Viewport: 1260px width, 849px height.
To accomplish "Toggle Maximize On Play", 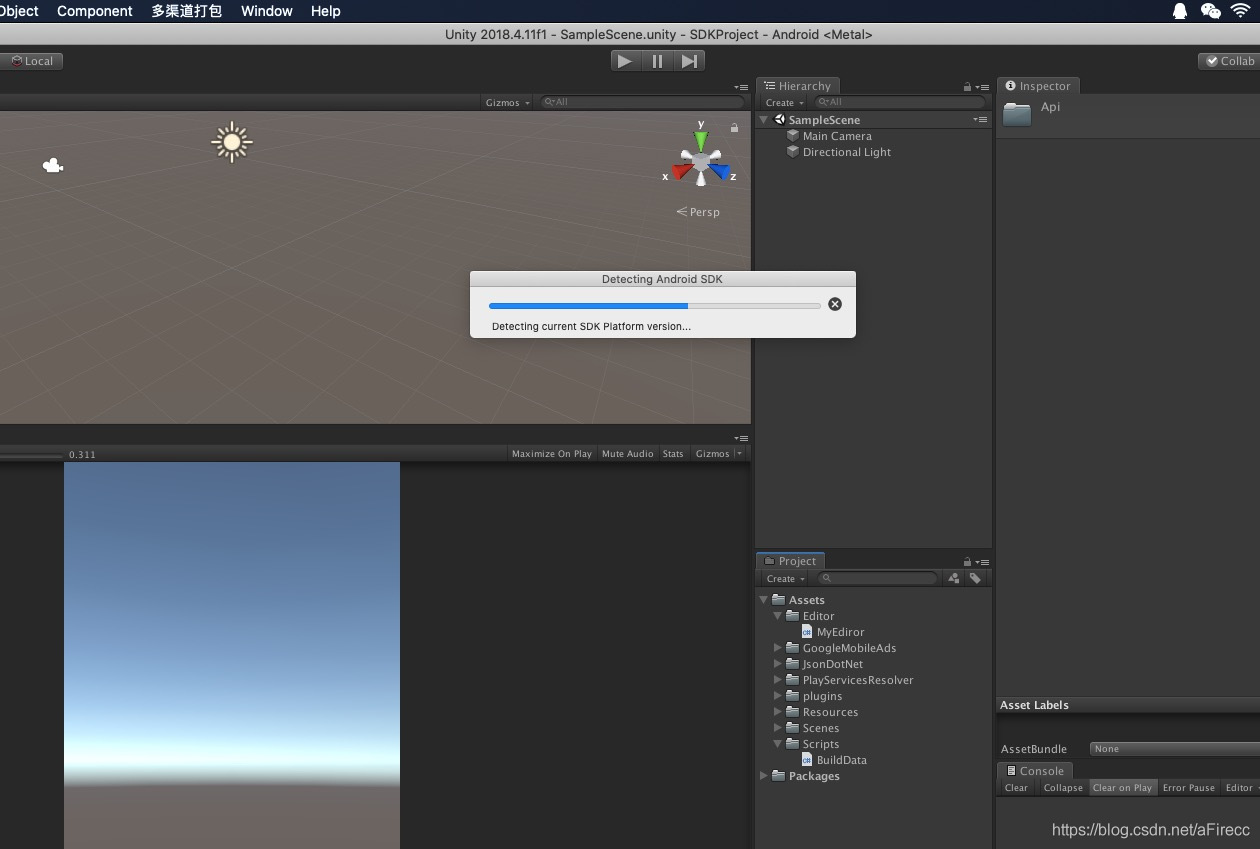I will [551, 454].
